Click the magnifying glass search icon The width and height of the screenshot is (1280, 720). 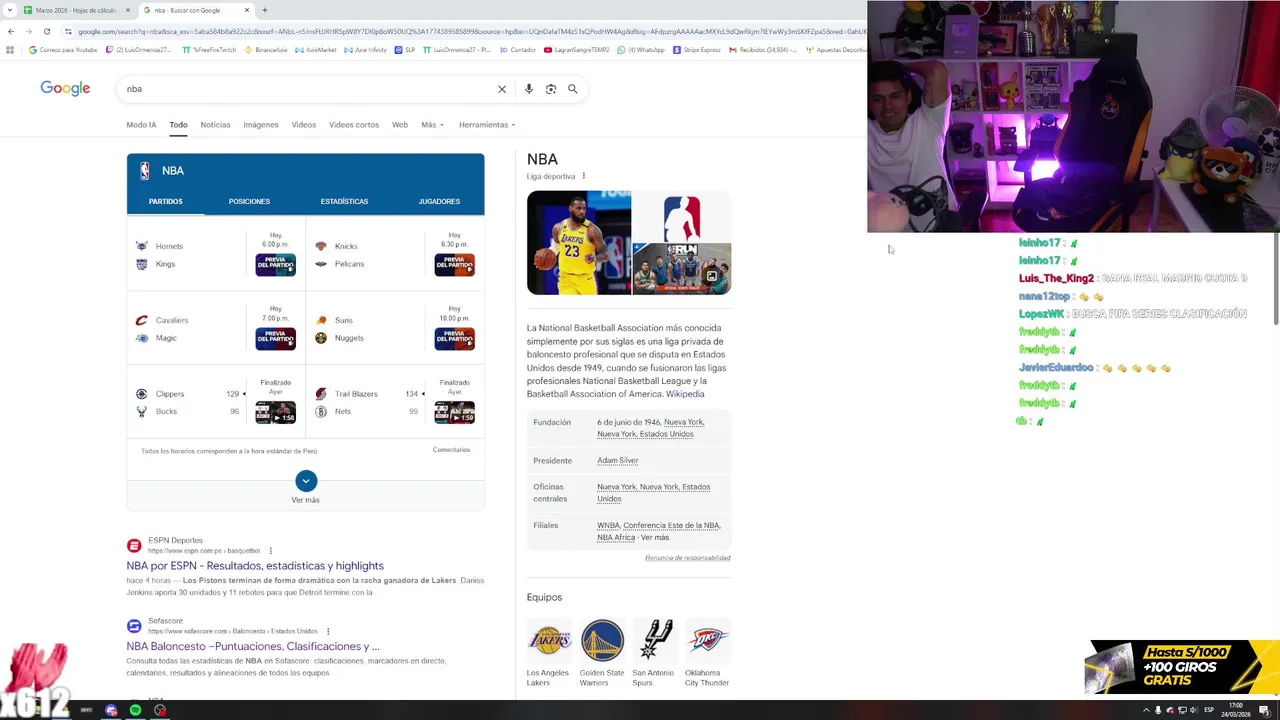coord(573,89)
